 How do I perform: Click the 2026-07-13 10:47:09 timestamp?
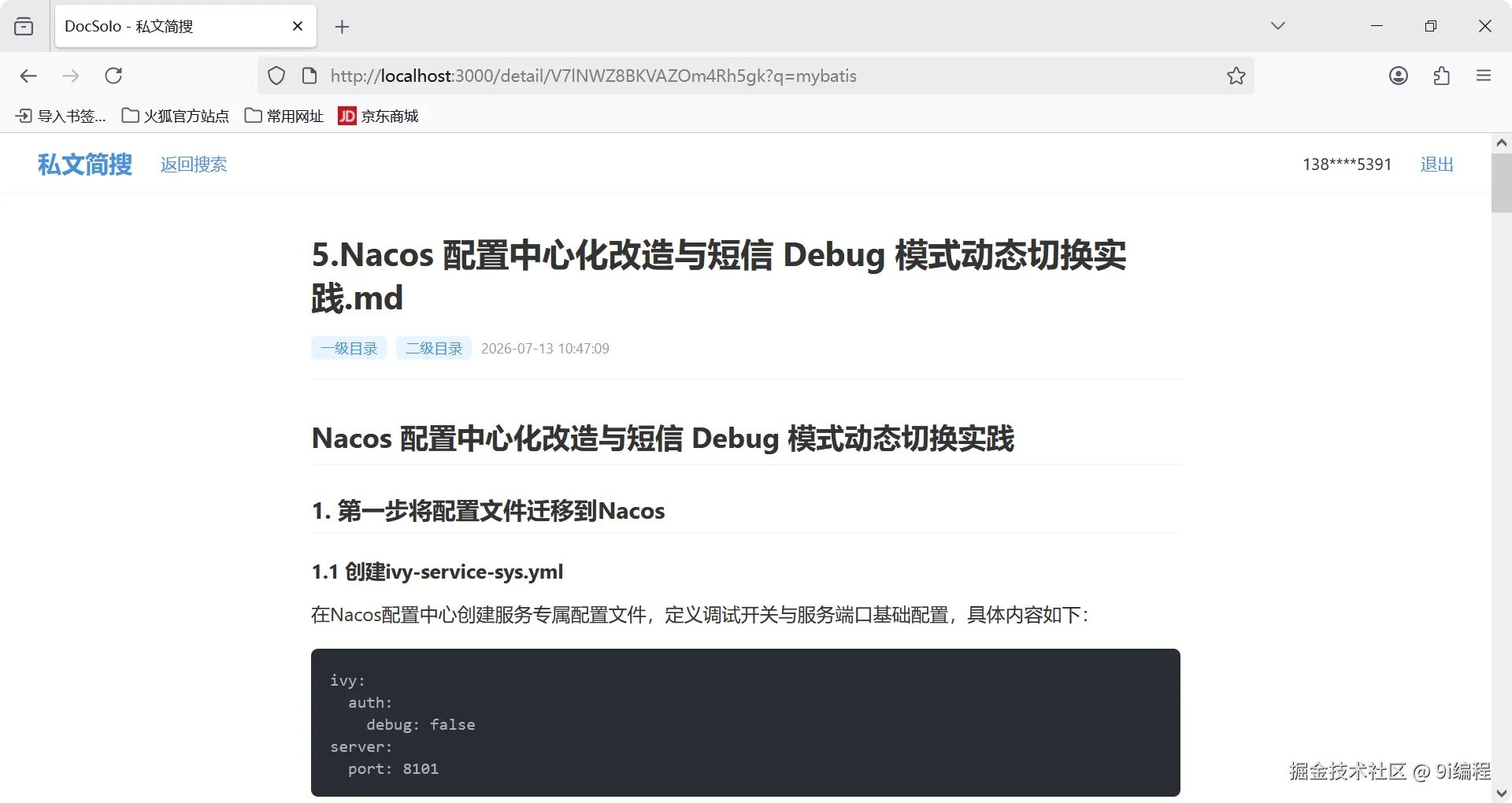pos(545,348)
